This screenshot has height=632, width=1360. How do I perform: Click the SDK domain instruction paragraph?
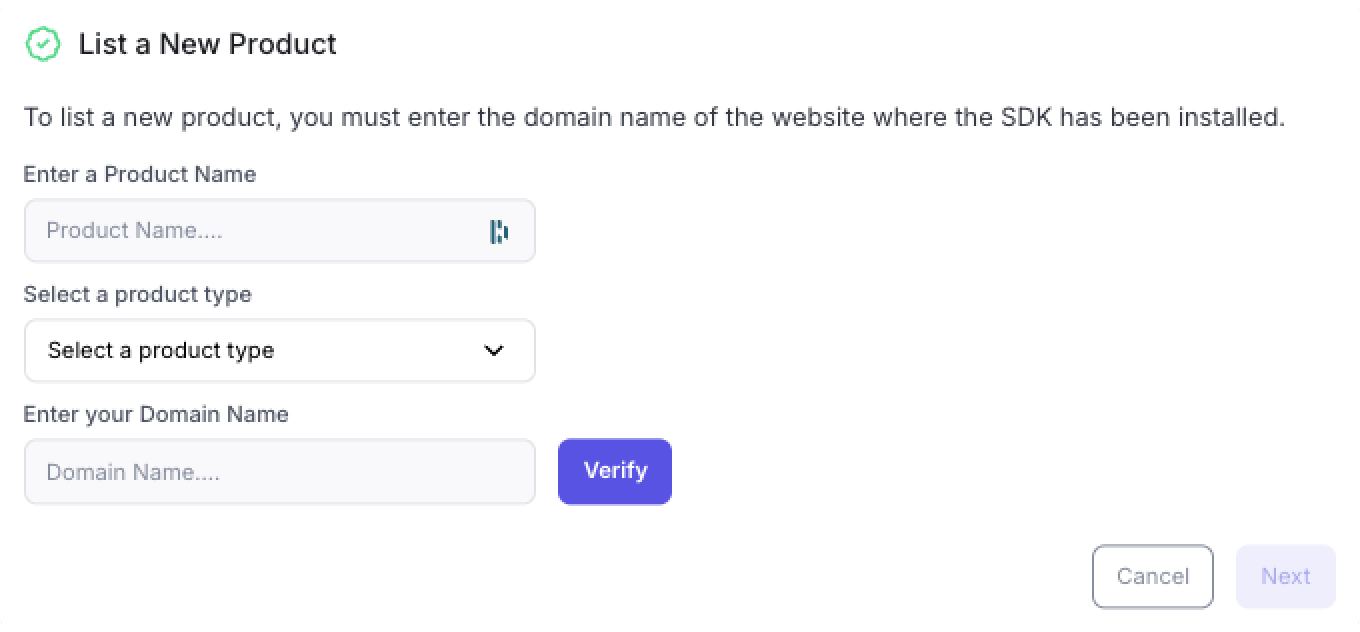(x=655, y=117)
